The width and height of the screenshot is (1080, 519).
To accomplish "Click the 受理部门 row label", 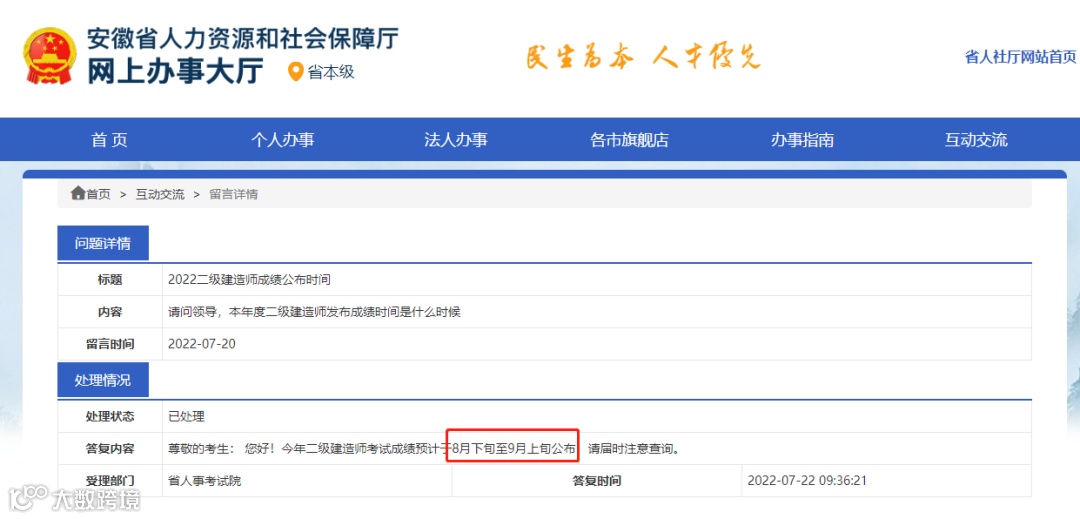I will pos(110,480).
